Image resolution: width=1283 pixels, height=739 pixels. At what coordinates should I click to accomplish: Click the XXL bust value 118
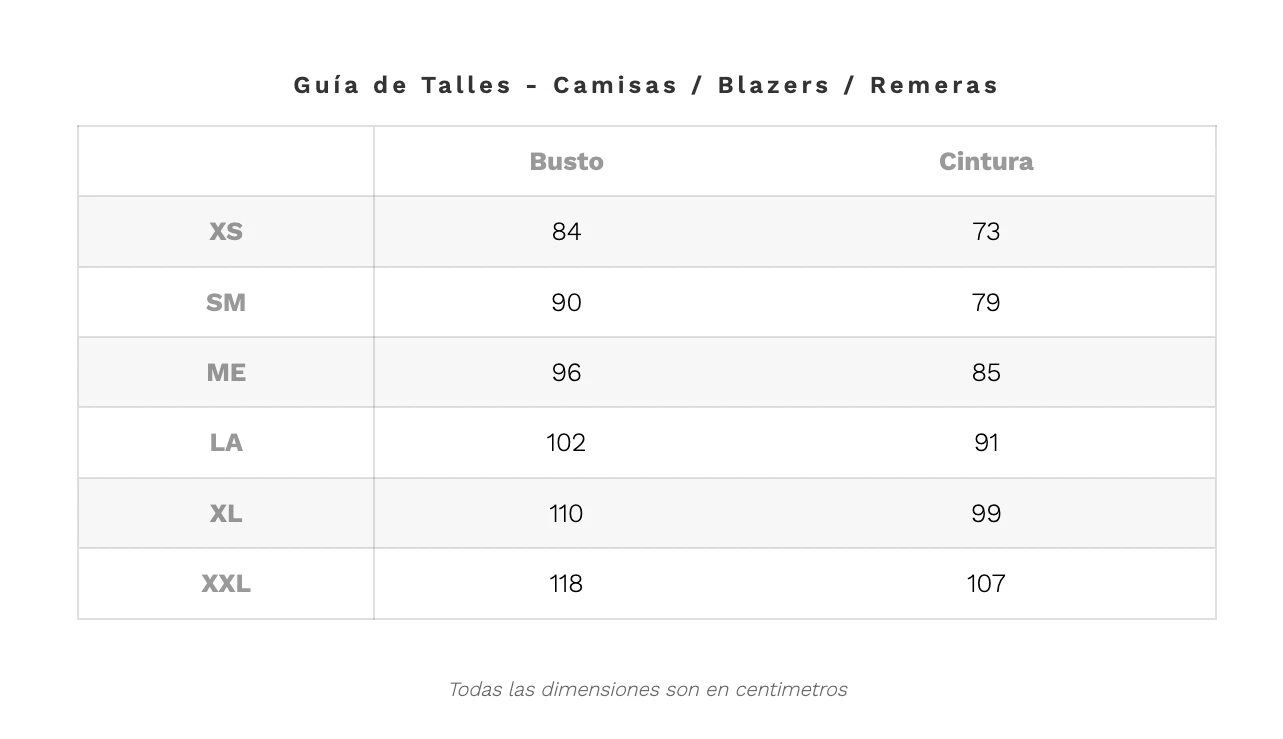[566, 583]
